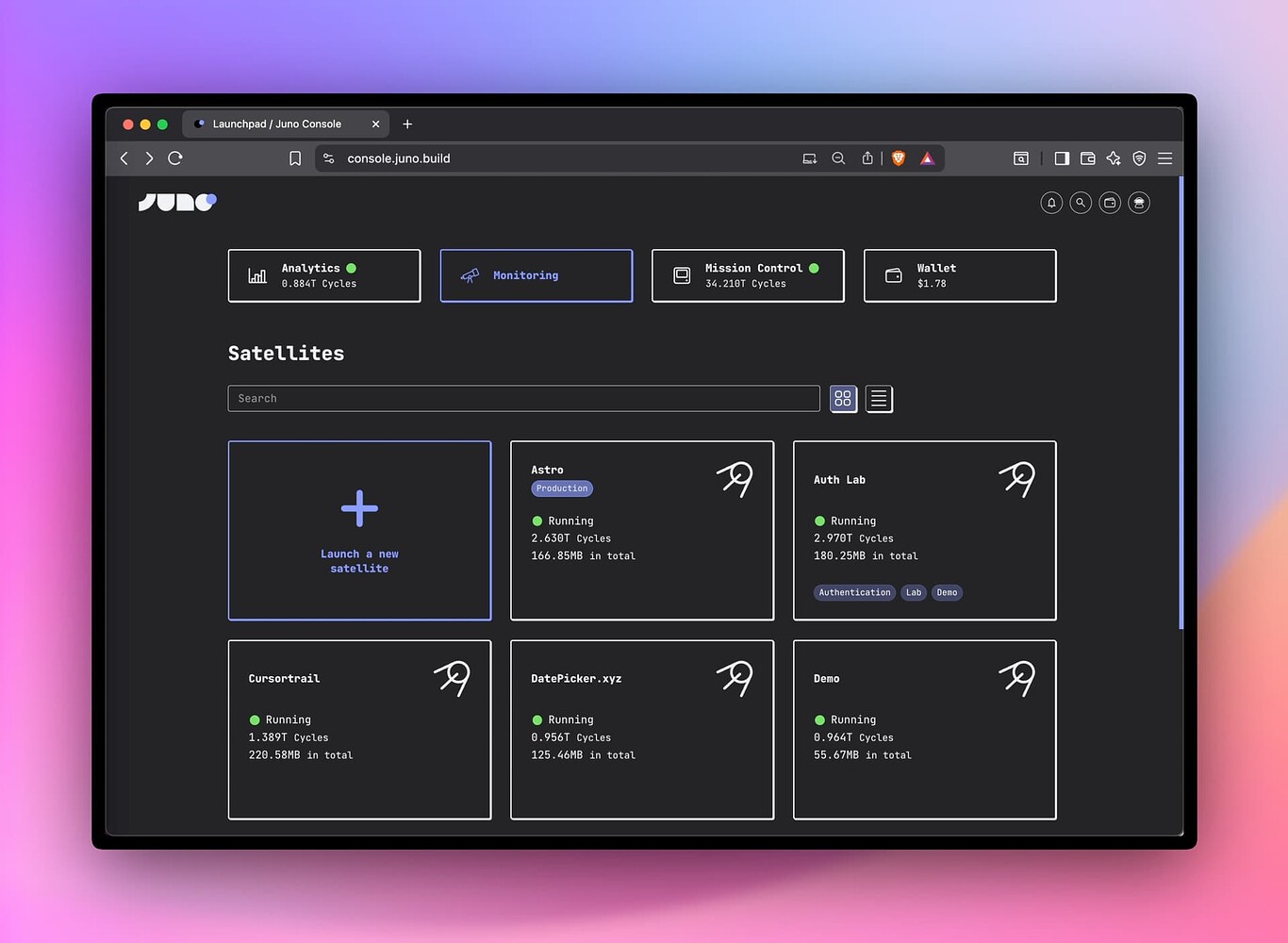The height and width of the screenshot is (943, 1288).
Task: View site information icon in address bar
Action: [329, 158]
